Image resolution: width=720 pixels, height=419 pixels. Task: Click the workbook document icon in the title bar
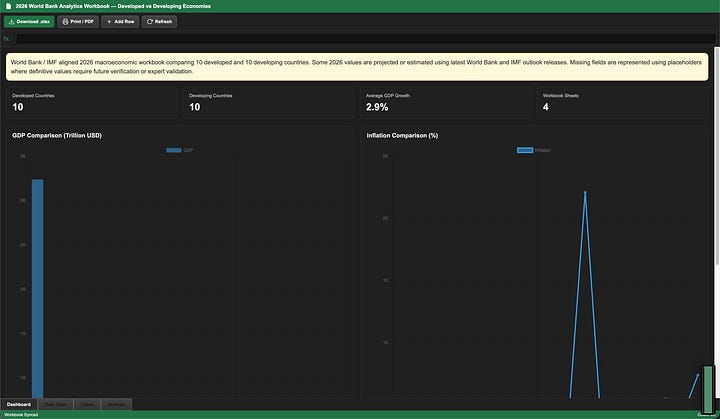[x=8, y=6]
